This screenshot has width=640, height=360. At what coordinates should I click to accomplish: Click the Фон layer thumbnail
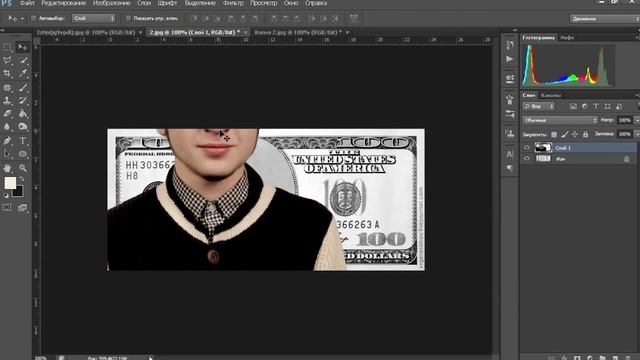(x=543, y=159)
